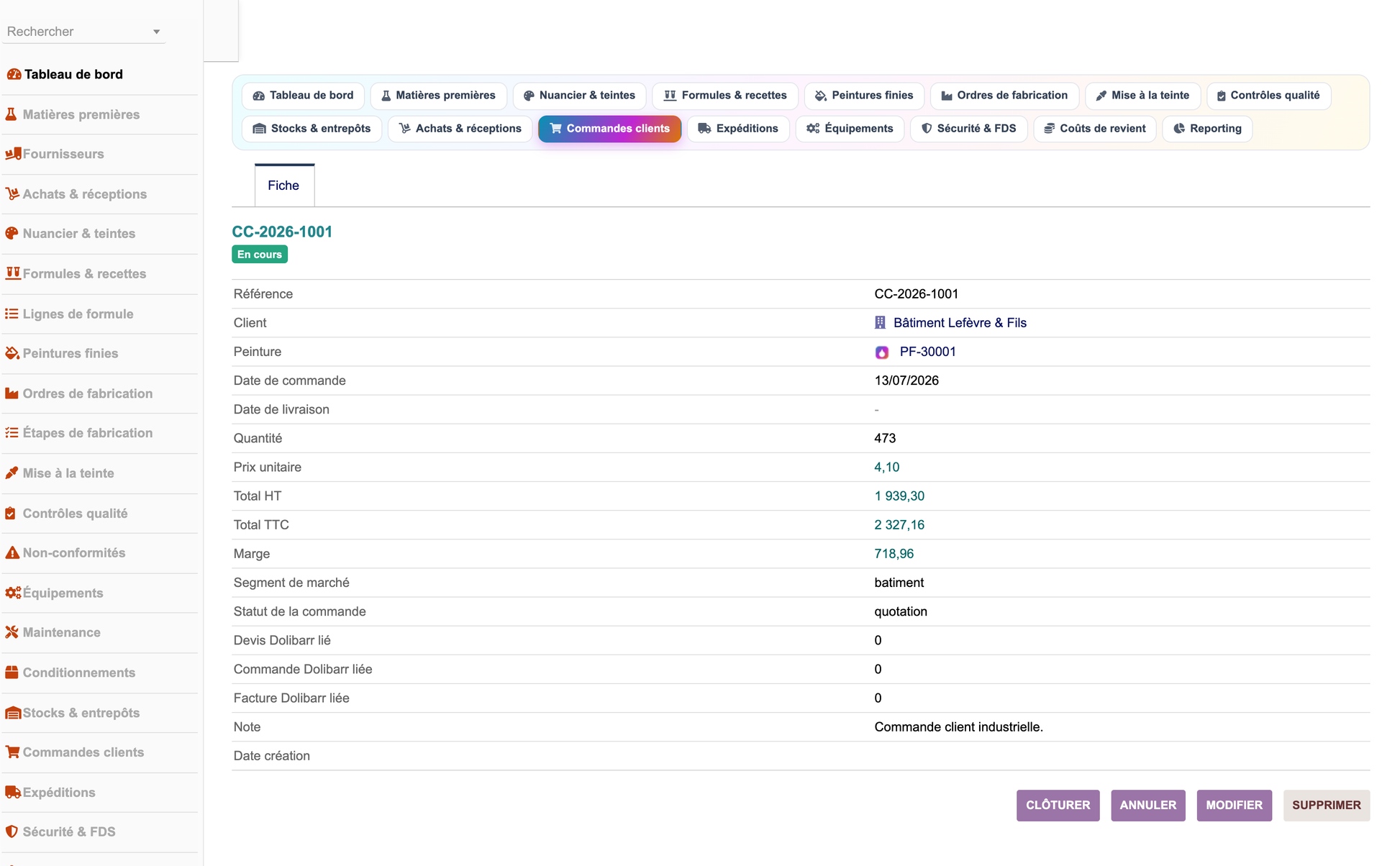
Task: Click the Segment de marché value batiment
Action: (x=899, y=583)
